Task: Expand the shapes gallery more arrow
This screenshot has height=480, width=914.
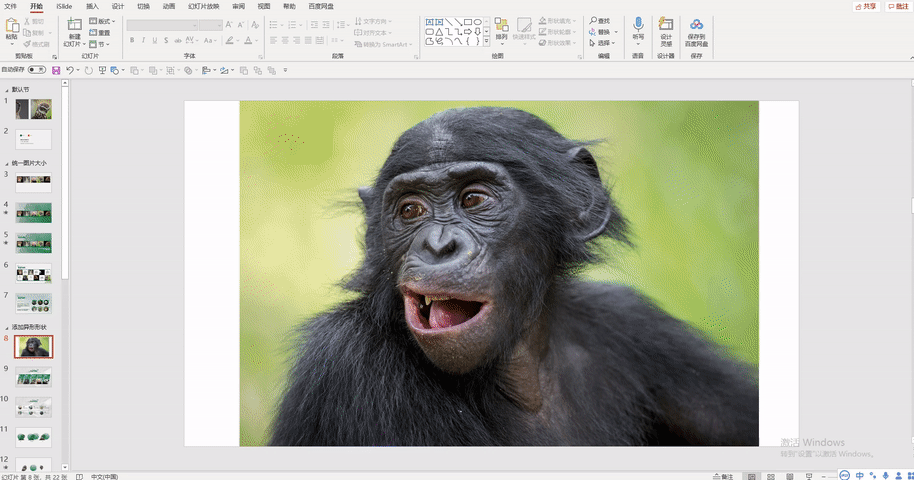Action: coord(487,42)
